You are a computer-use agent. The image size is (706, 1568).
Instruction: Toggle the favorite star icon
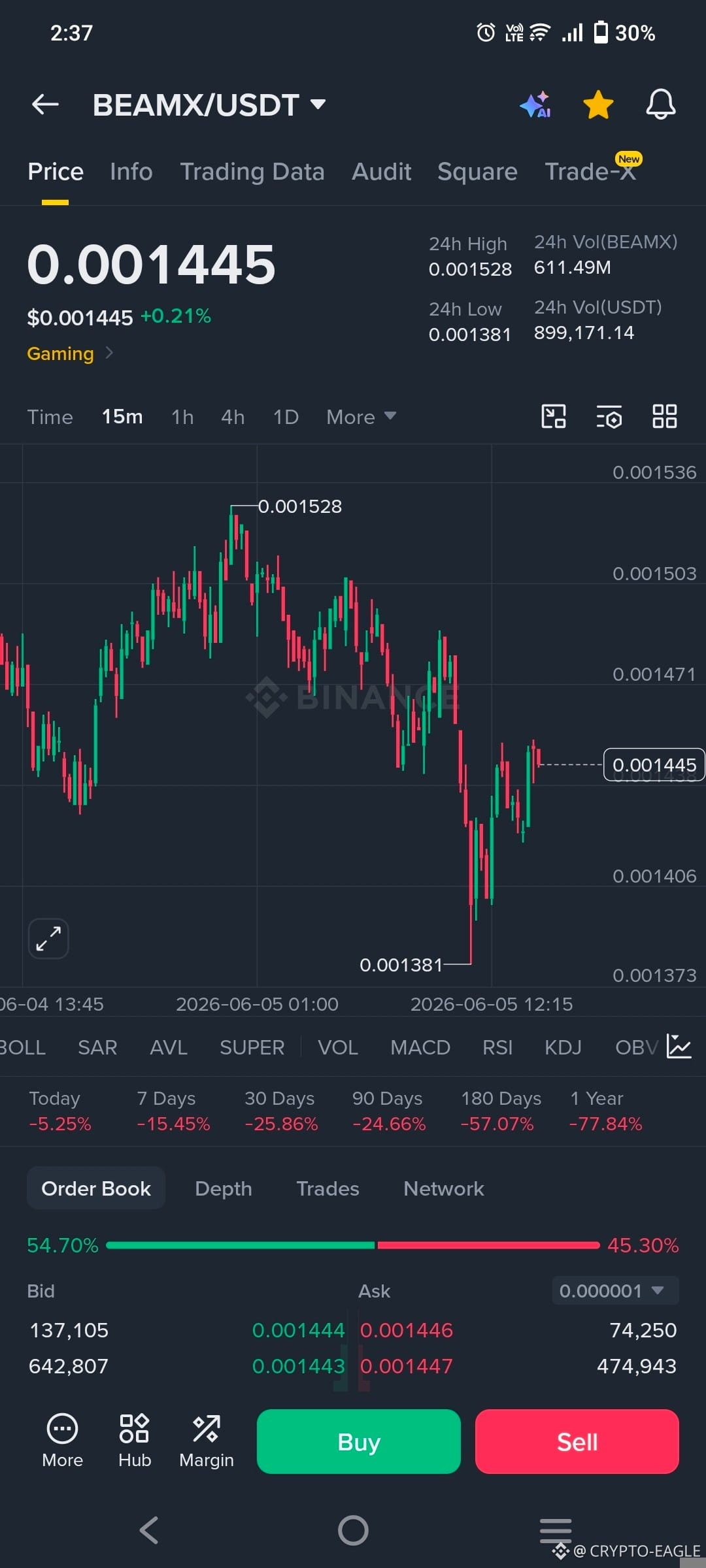tap(598, 105)
